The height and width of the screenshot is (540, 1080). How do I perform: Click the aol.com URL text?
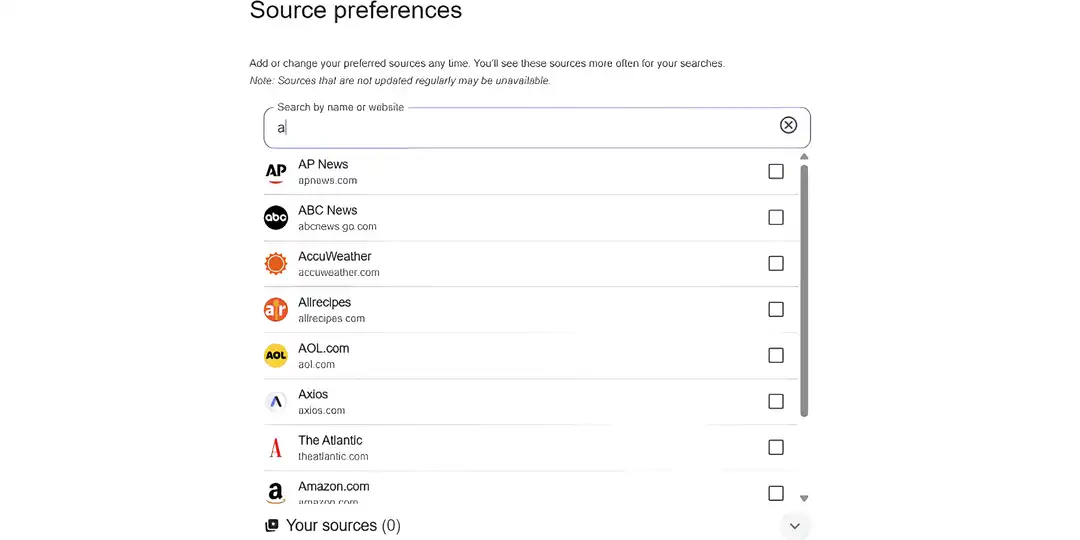coord(316,364)
